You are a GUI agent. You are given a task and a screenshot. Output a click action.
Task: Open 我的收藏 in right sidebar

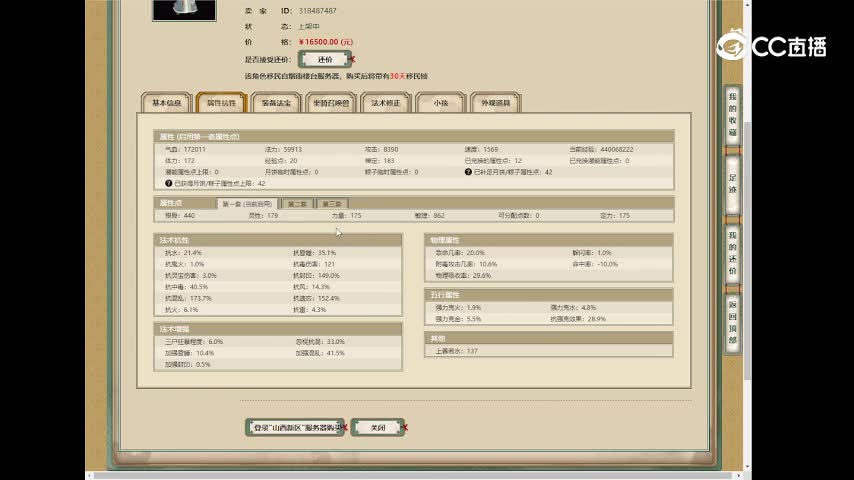pos(733,114)
